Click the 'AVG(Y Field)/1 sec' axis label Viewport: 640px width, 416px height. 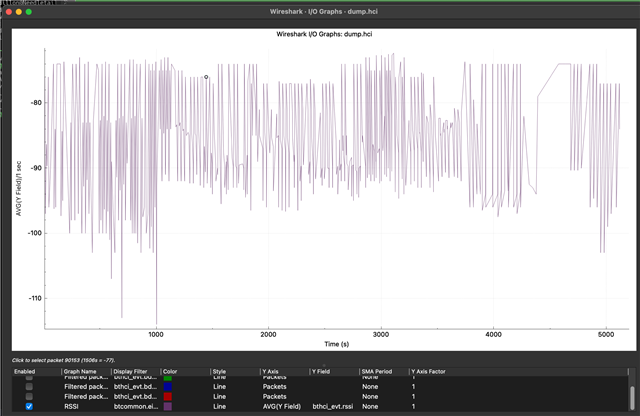pyautogui.click(x=18, y=189)
